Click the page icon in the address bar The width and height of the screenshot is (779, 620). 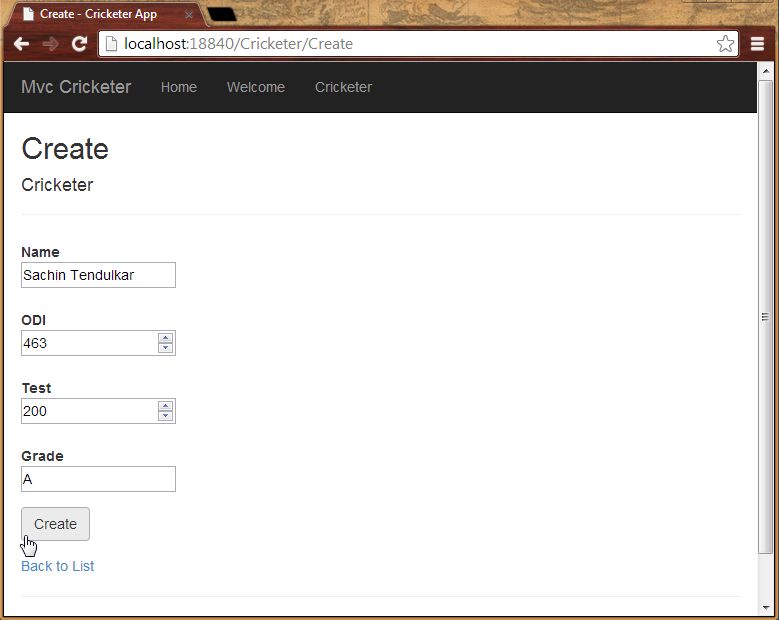(x=111, y=44)
